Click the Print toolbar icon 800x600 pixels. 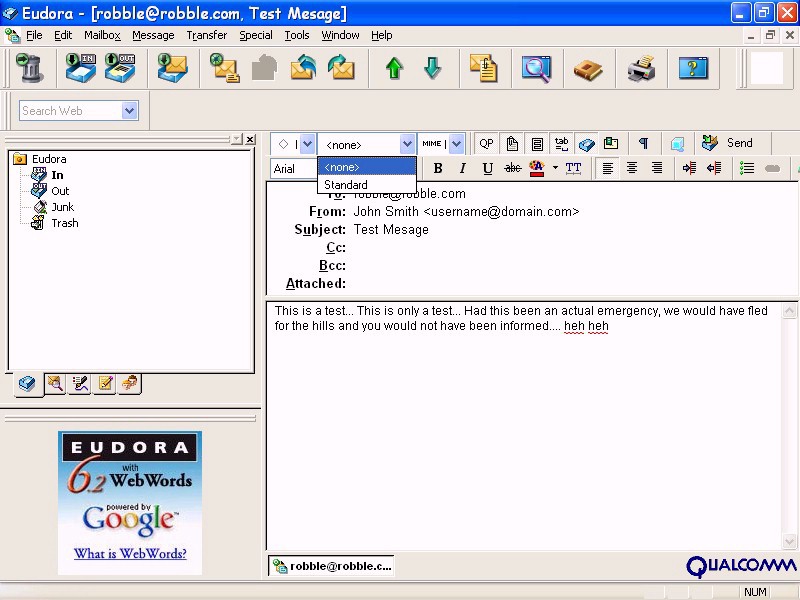(641, 67)
